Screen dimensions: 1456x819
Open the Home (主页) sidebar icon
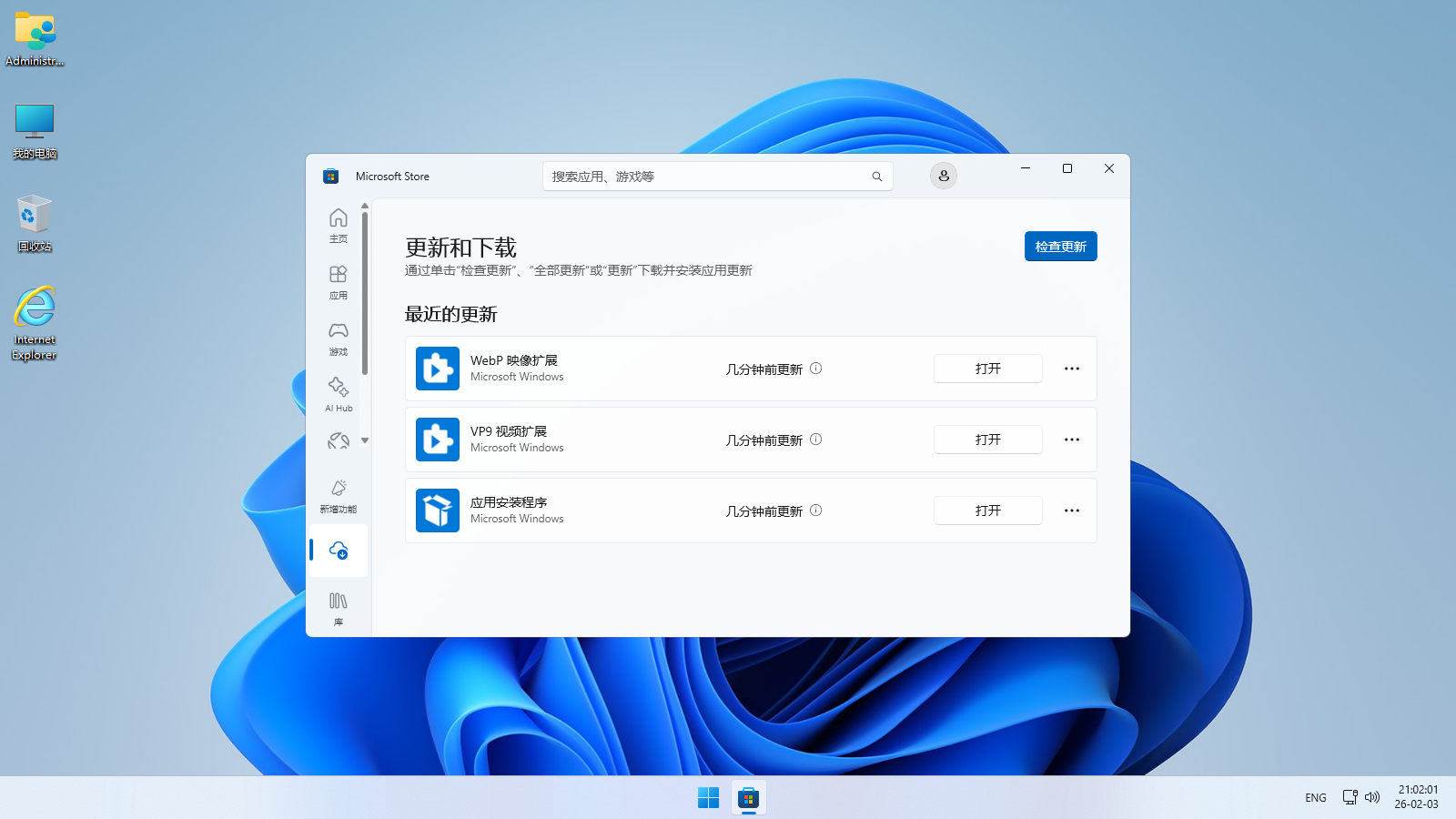[339, 225]
